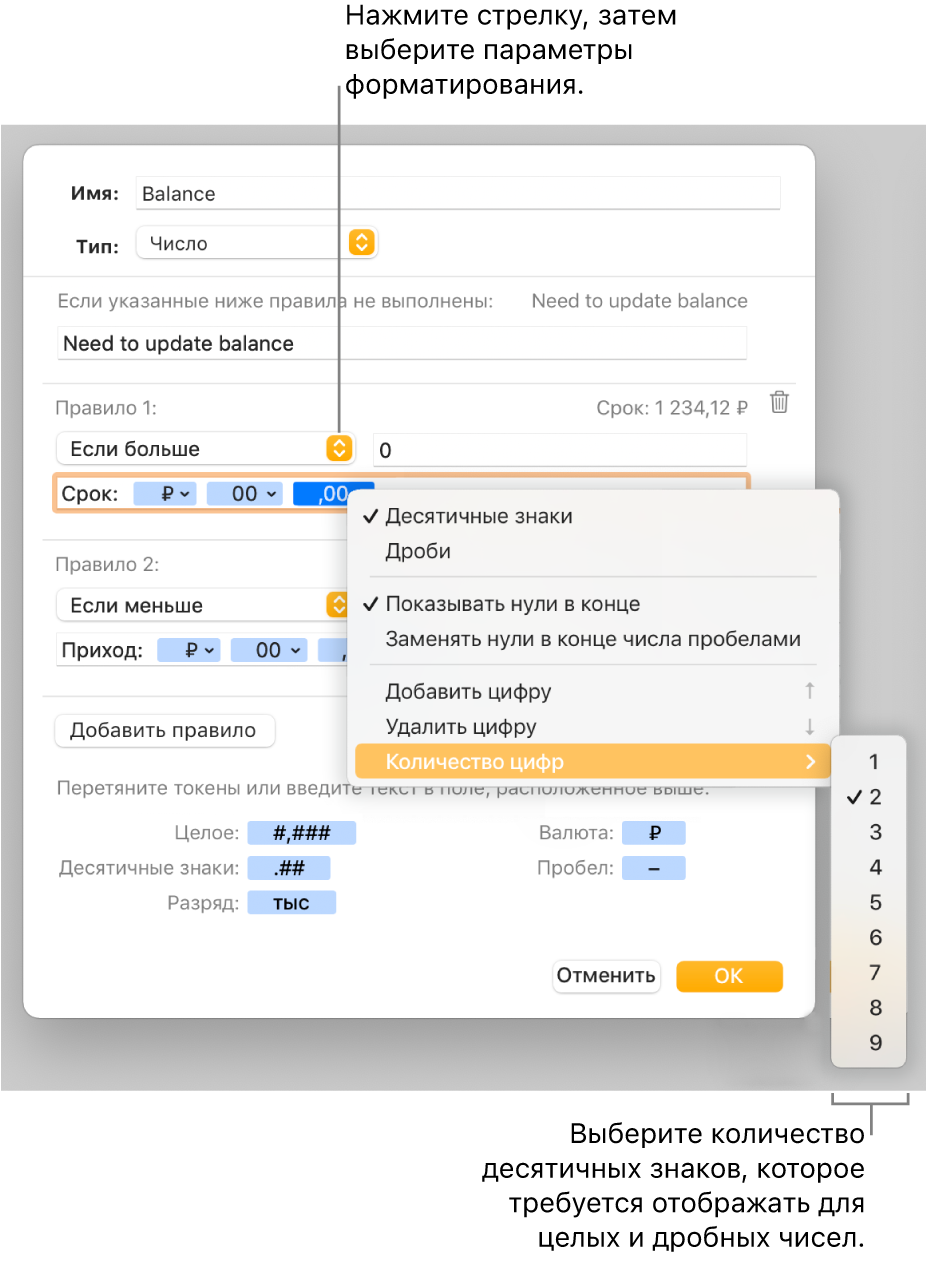926x1264 pixels.
Task: Confirm with the orange OK button
Action: click(729, 976)
